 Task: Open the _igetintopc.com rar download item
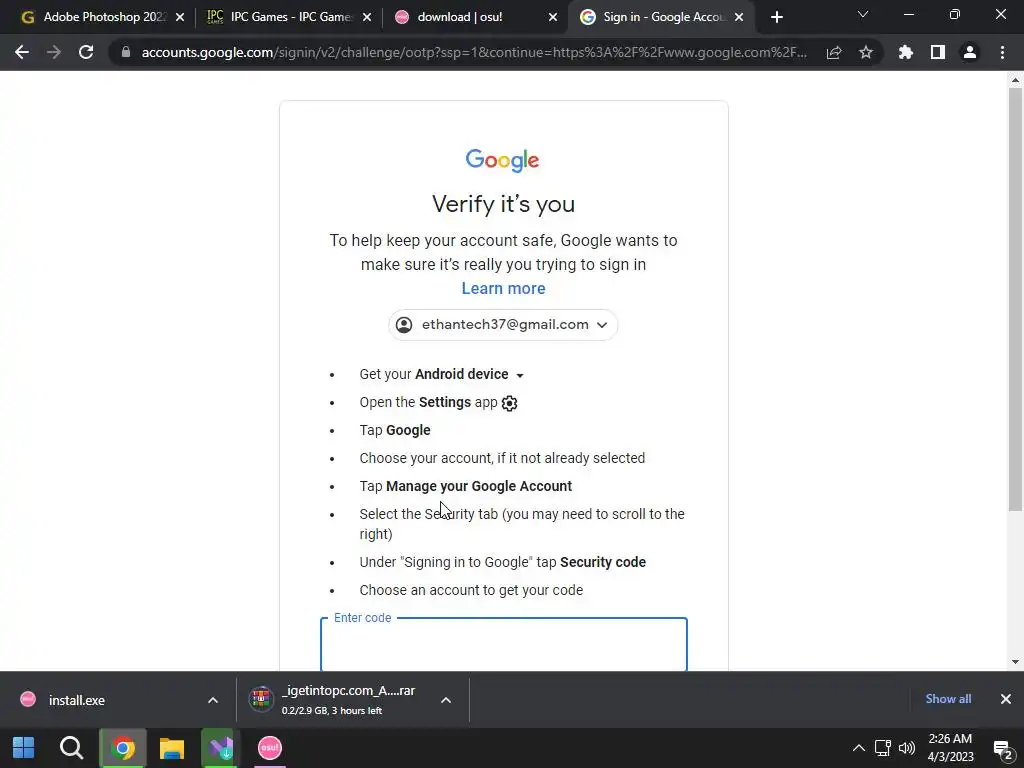pyautogui.click(x=338, y=700)
